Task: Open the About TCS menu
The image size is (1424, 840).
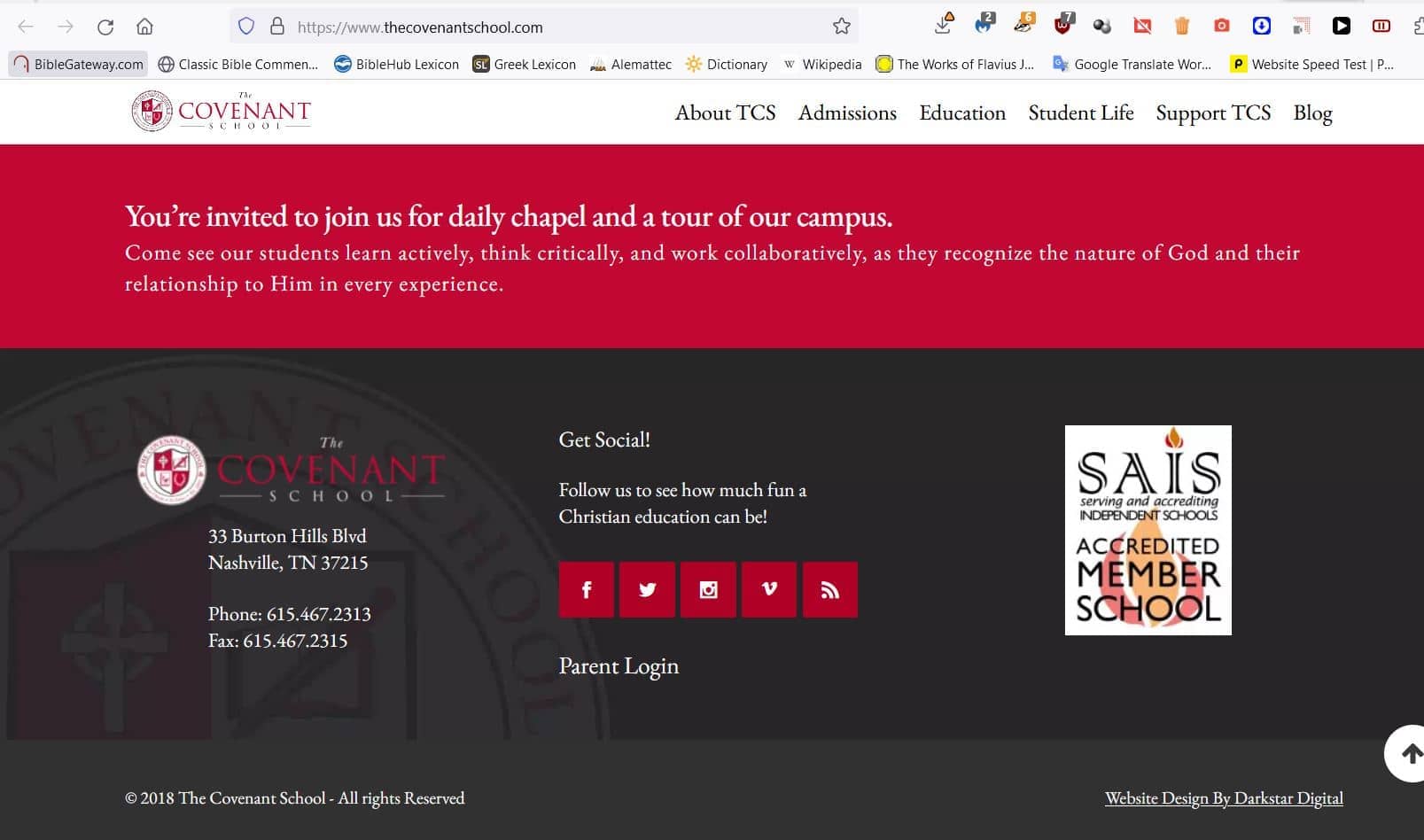Action: [x=725, y=113]
